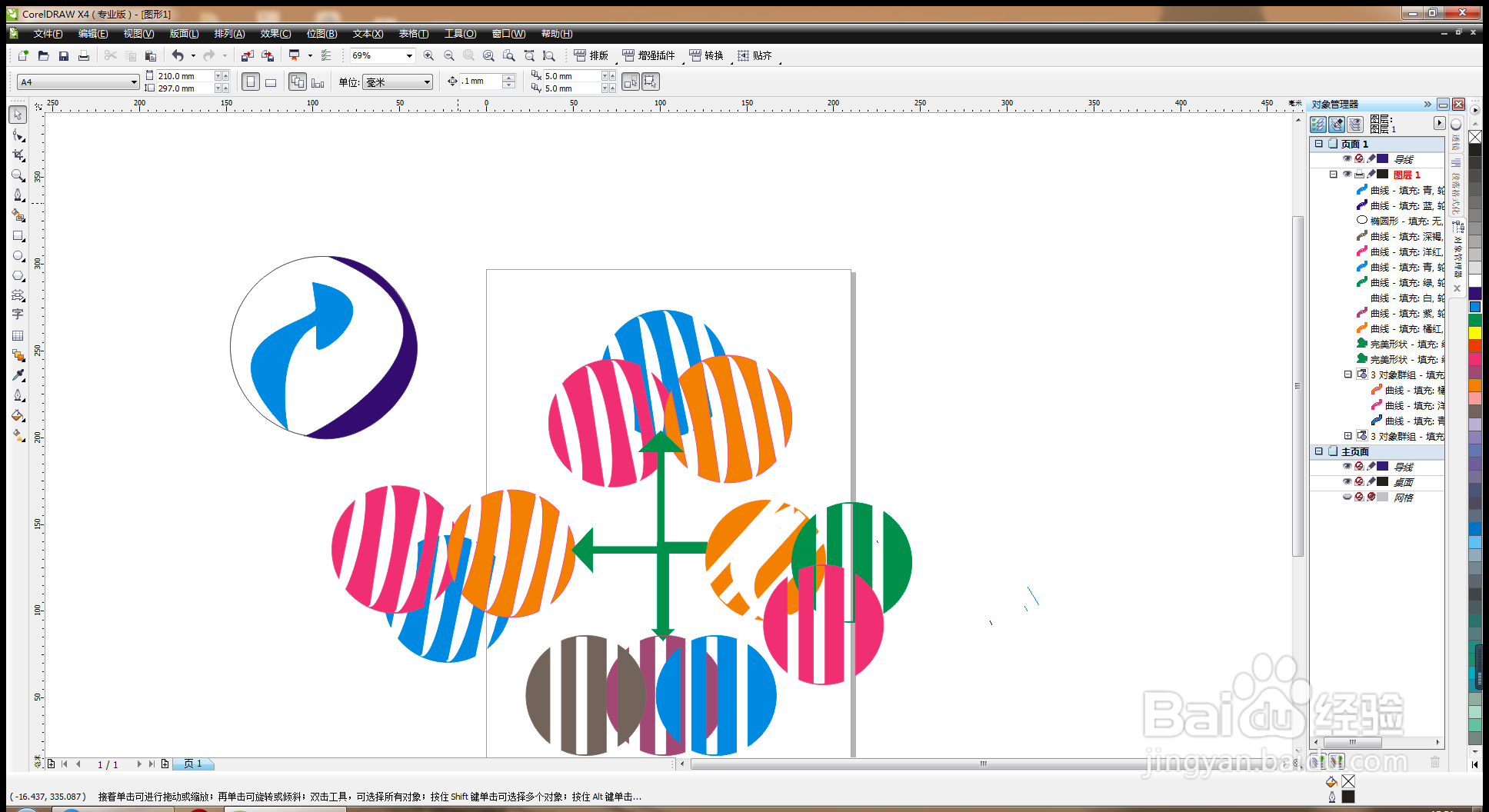The image size is (1489, 812).
Task: Select the Interactive Blend tool
Action: [18, 355]
